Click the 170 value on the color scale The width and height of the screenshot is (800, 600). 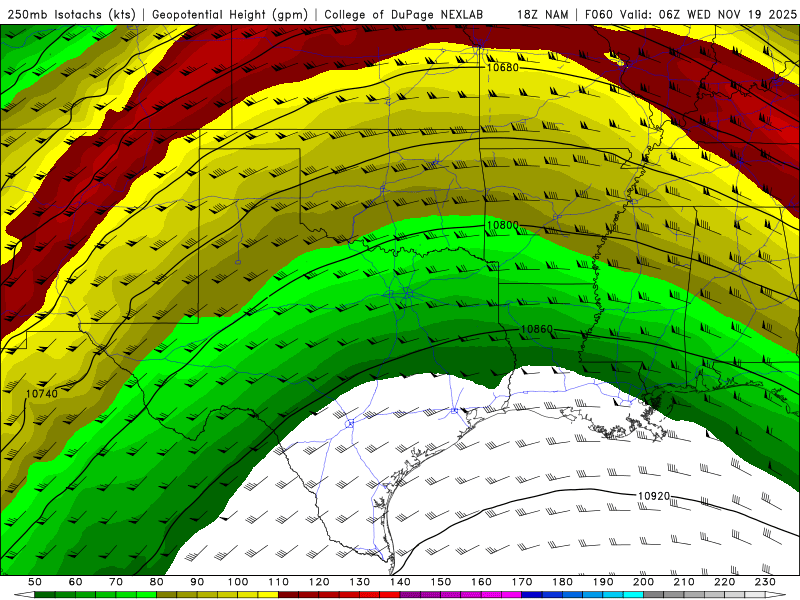[522, 582]
